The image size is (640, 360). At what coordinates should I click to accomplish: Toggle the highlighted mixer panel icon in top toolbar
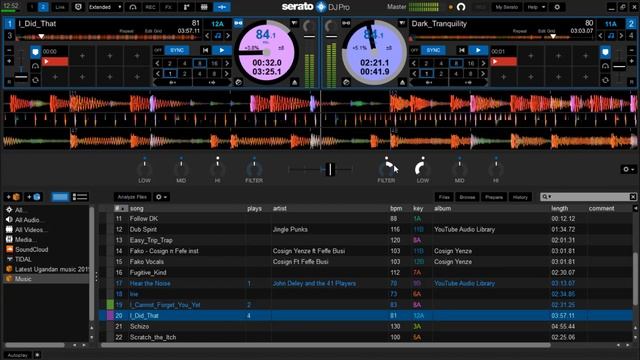click(x=222, y=7)
